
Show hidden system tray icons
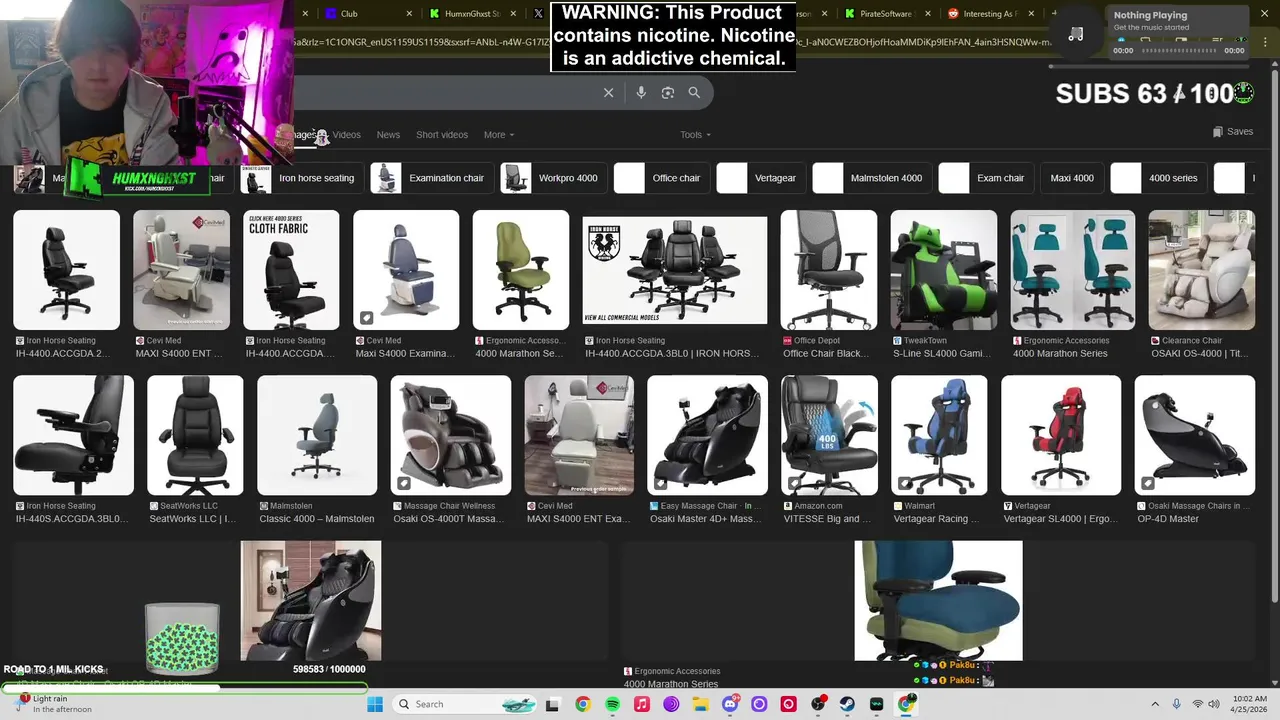(1155, 704)
